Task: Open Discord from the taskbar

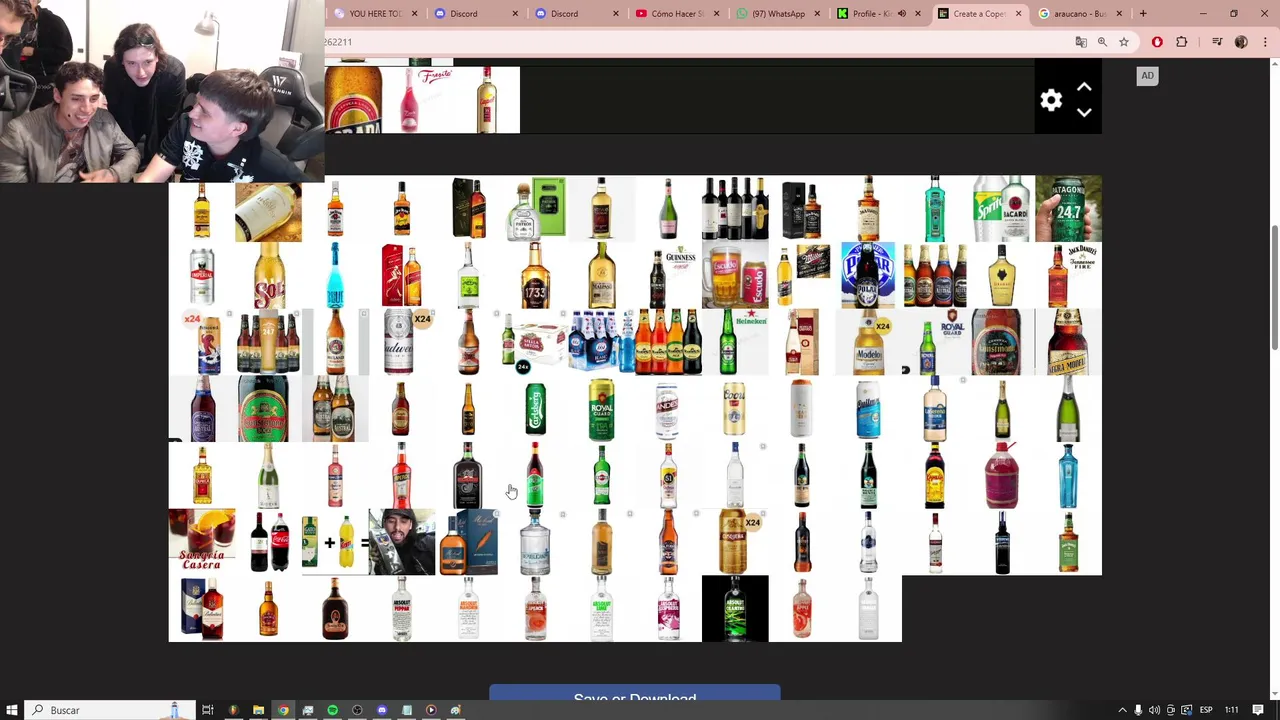Action: 382,710
